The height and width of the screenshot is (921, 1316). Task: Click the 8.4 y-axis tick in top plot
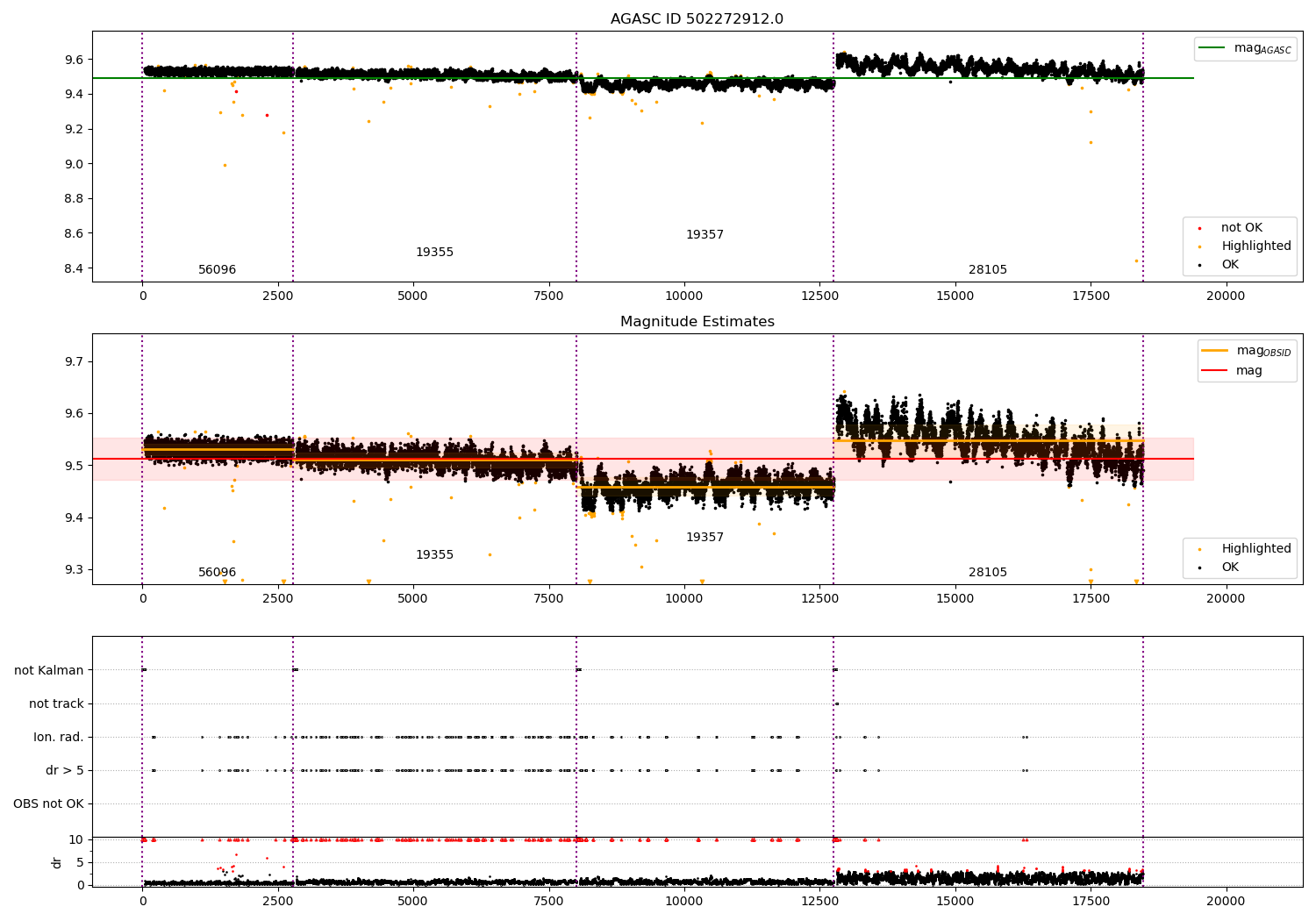pyautogui.click(x=74, y=268)
